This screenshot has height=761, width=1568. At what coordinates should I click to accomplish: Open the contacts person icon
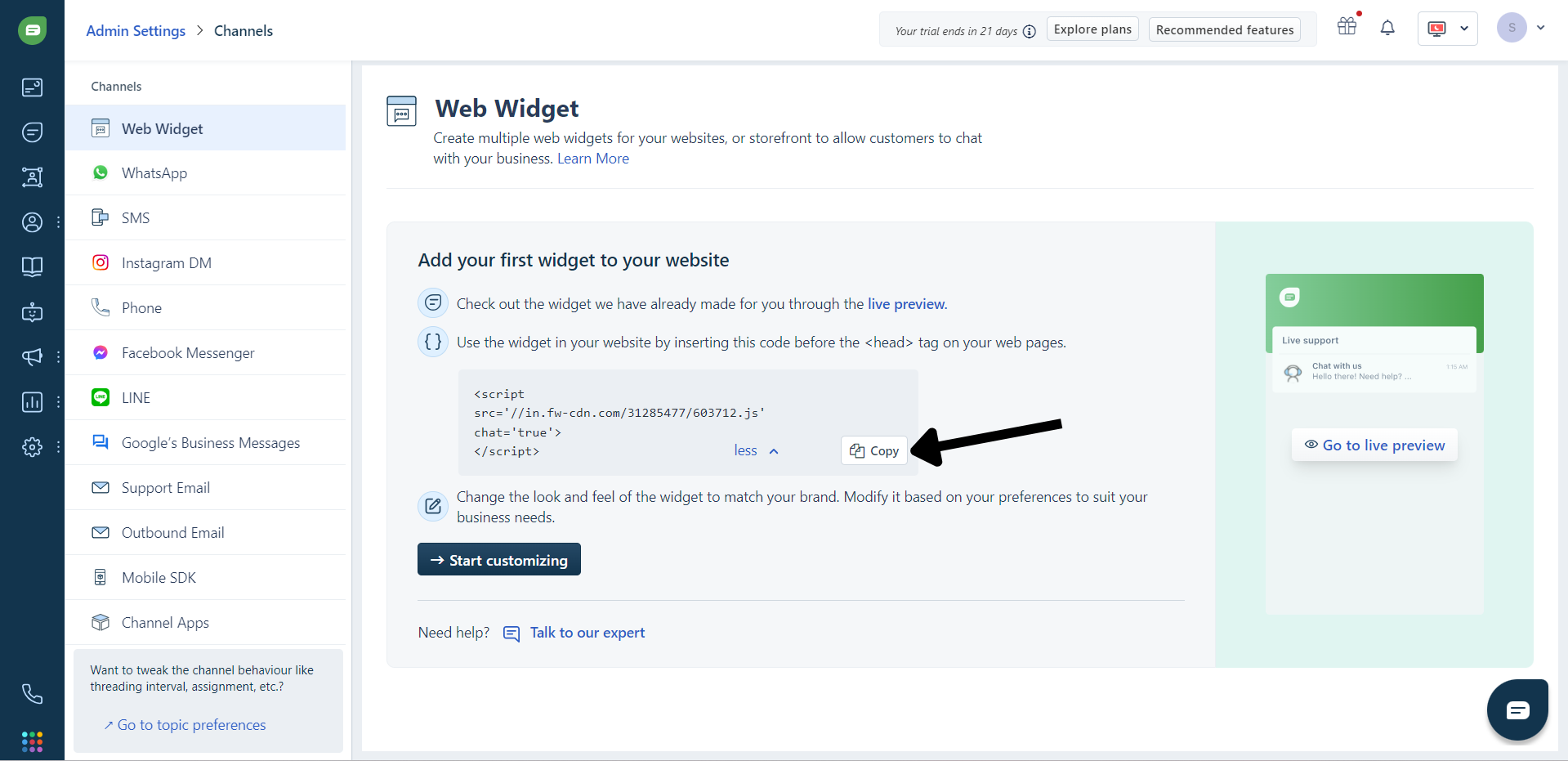pyautogui.click(x=32, y=222)
